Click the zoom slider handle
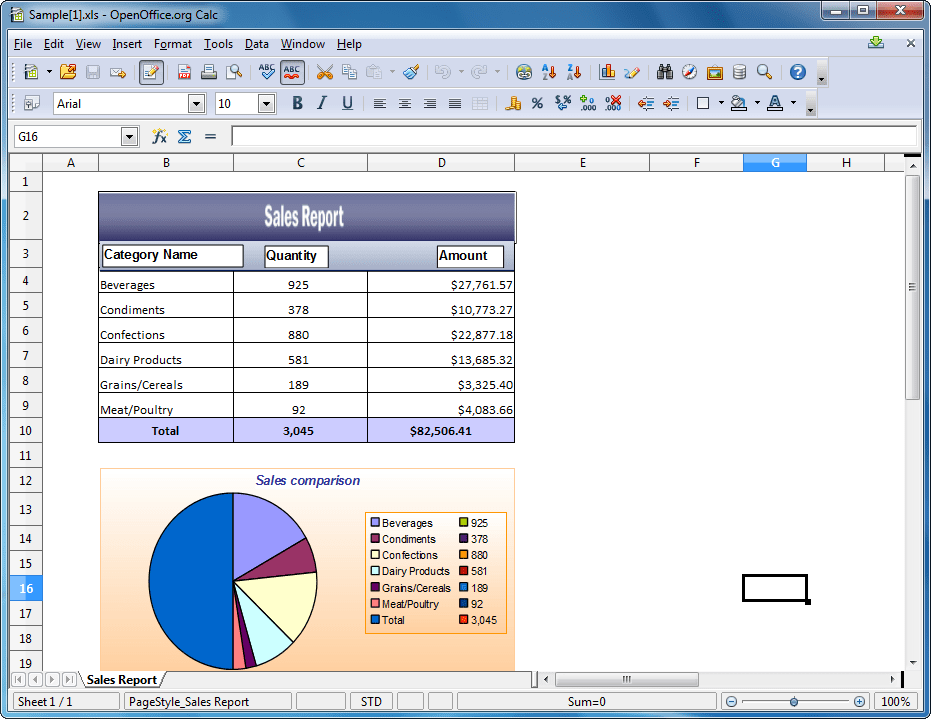 (x=794, y=702)
